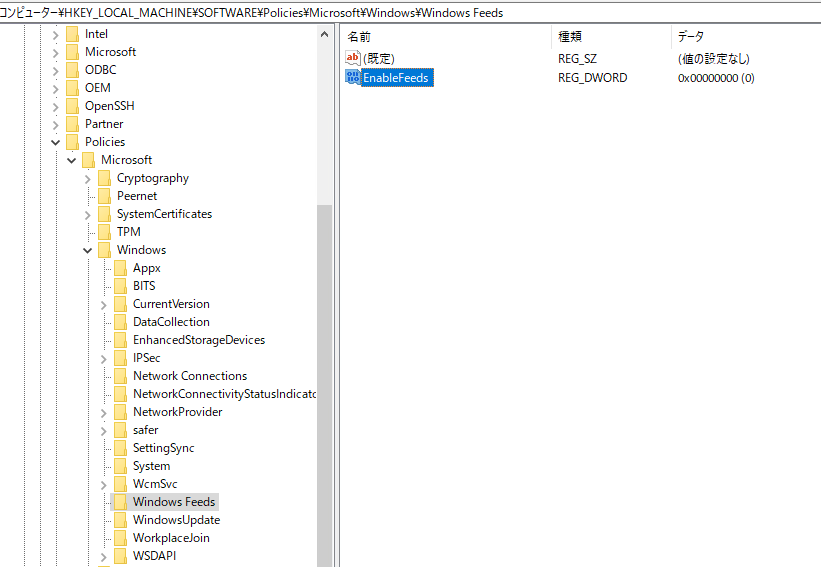Select the Windows Feeds key
This screenshot has height=567, width=821.
point(174,502)
